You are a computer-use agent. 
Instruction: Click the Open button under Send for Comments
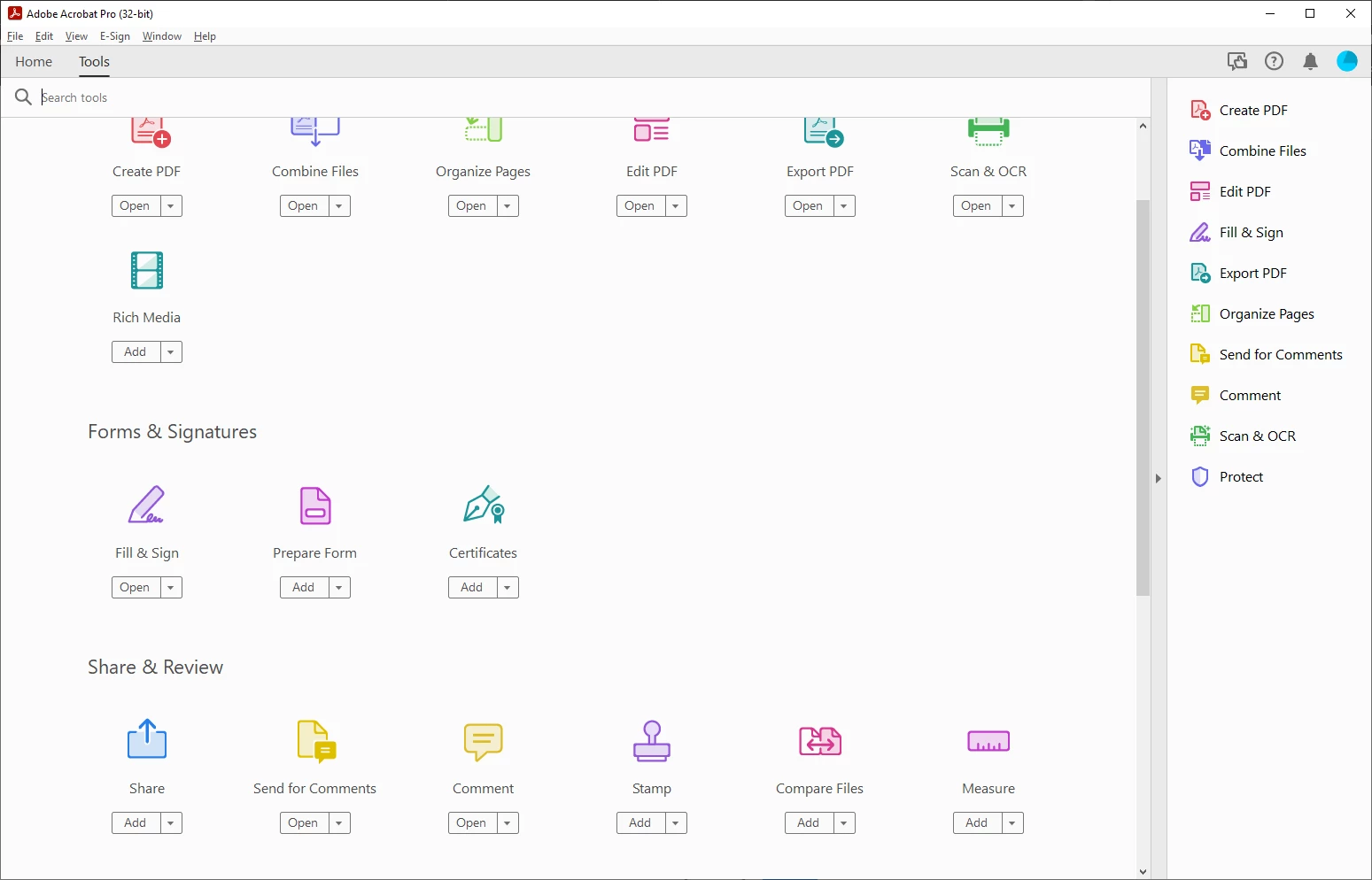coord(304,823)
